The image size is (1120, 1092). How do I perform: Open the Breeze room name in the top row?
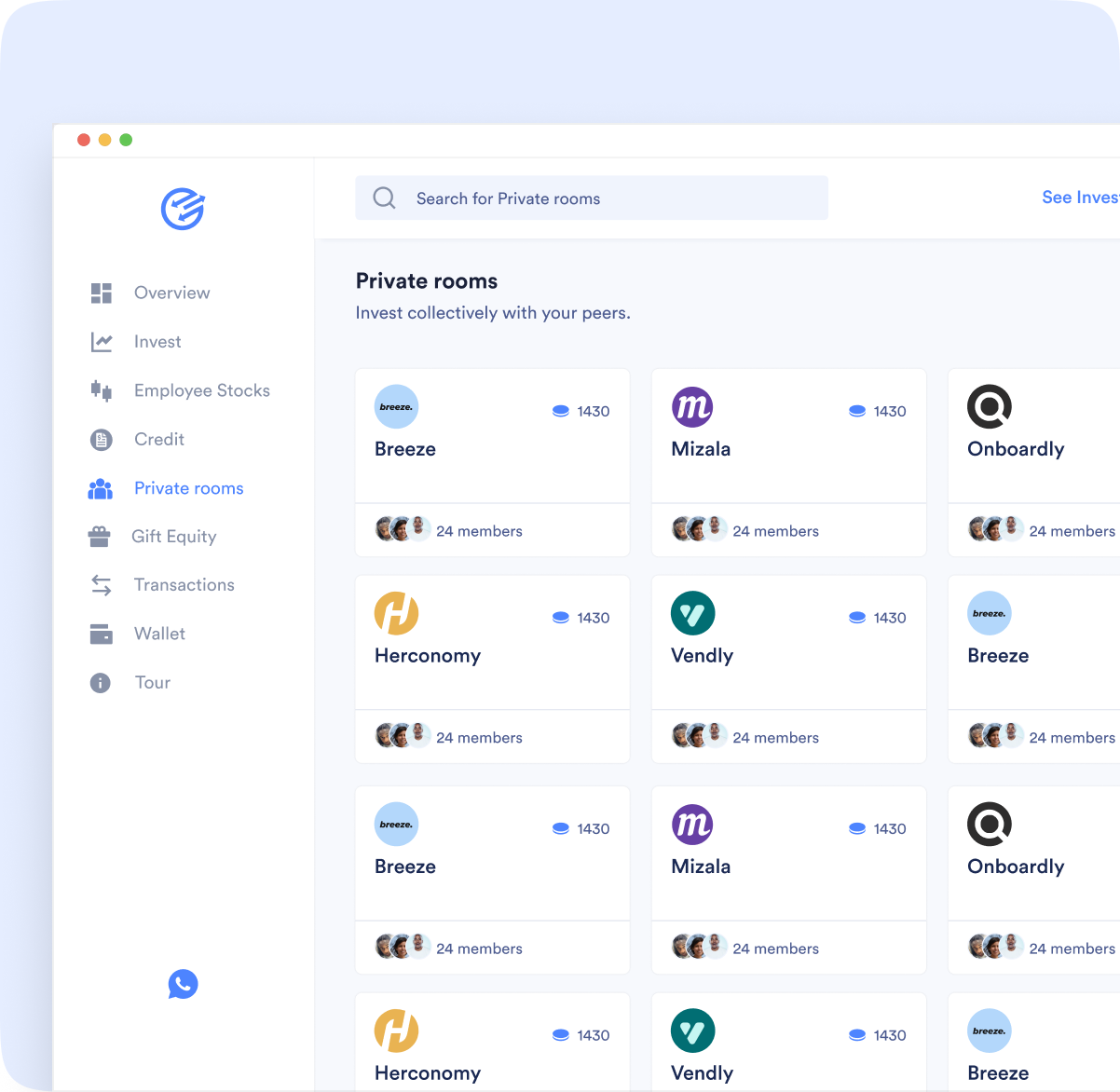pos(405,449)
